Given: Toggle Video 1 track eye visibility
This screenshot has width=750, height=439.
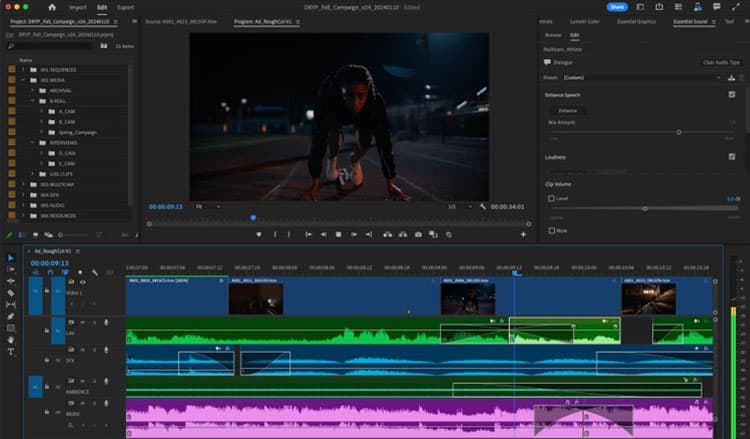Looking at the screenshot, I should 82,282.
